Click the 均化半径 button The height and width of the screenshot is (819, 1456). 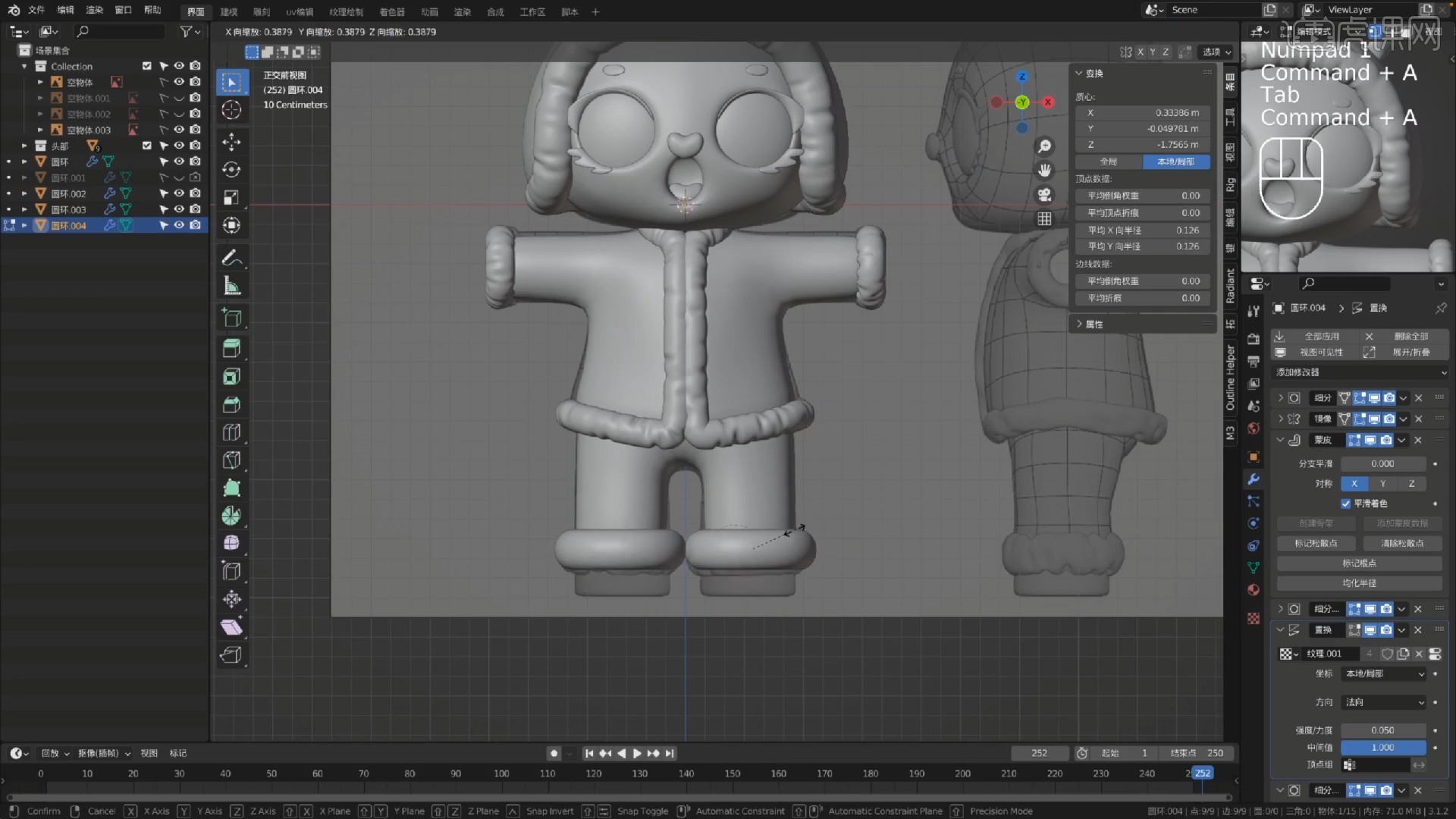point(1359,583)
